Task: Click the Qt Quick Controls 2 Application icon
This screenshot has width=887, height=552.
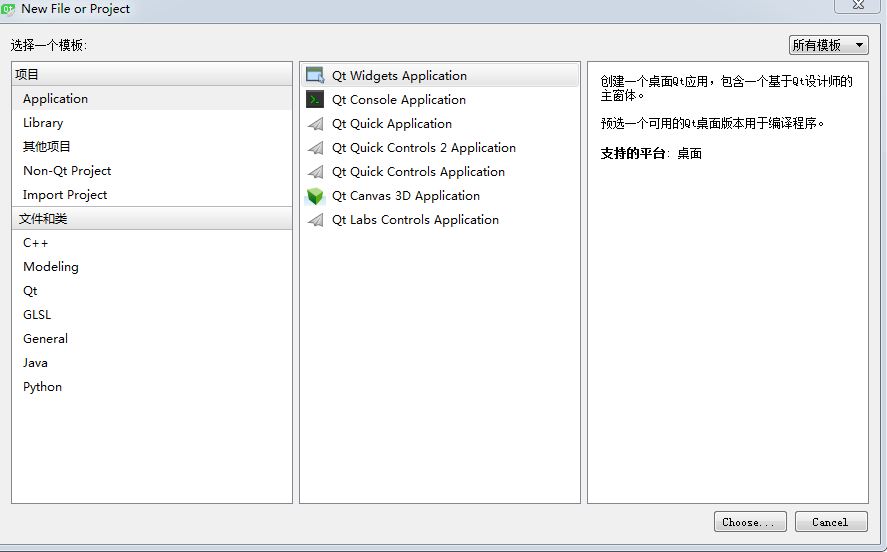Action: (315, 148)
